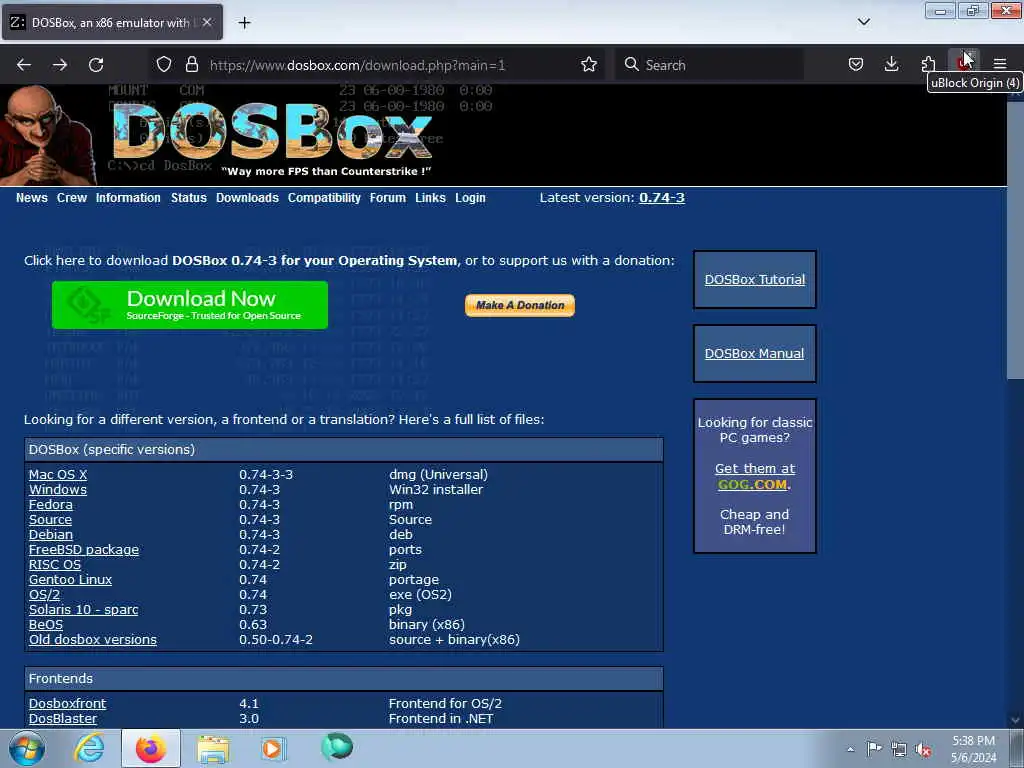The image size is (1024, 768).
Task: Close the DOSBox browser tab
Action: [207, 22]
